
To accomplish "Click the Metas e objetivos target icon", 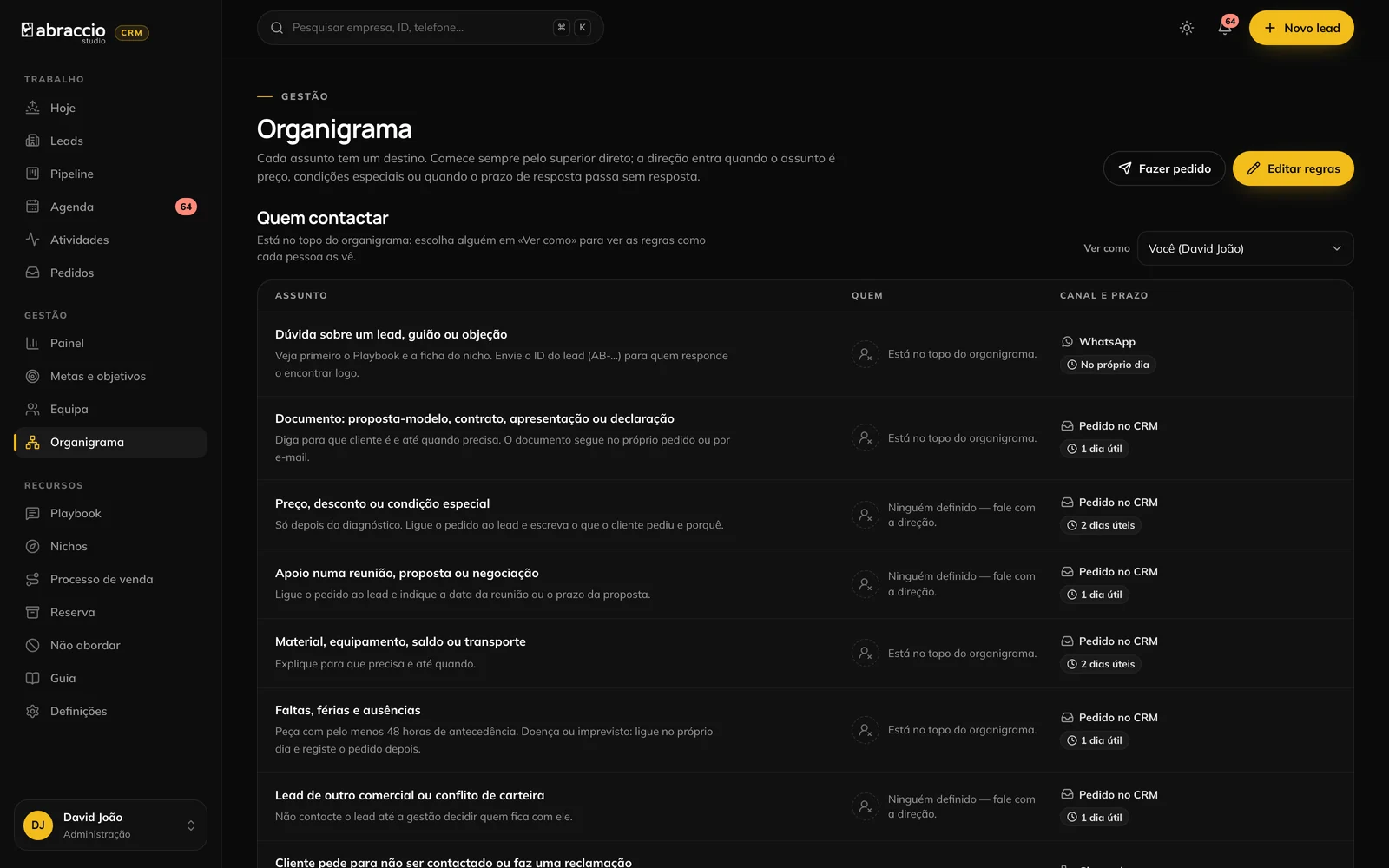I will tap(32, 376).
